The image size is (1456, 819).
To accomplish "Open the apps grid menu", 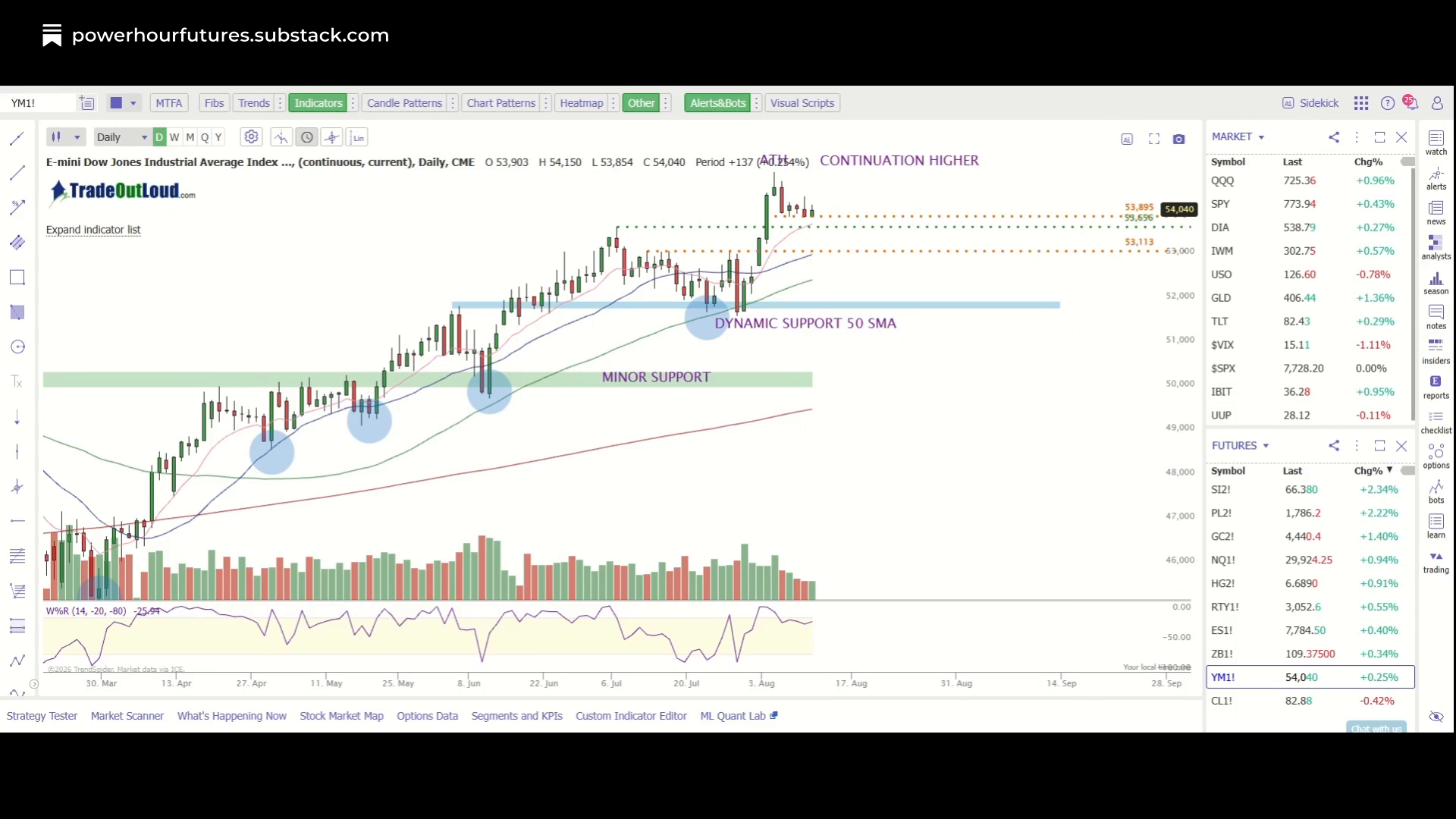I will coord(1361,103).
